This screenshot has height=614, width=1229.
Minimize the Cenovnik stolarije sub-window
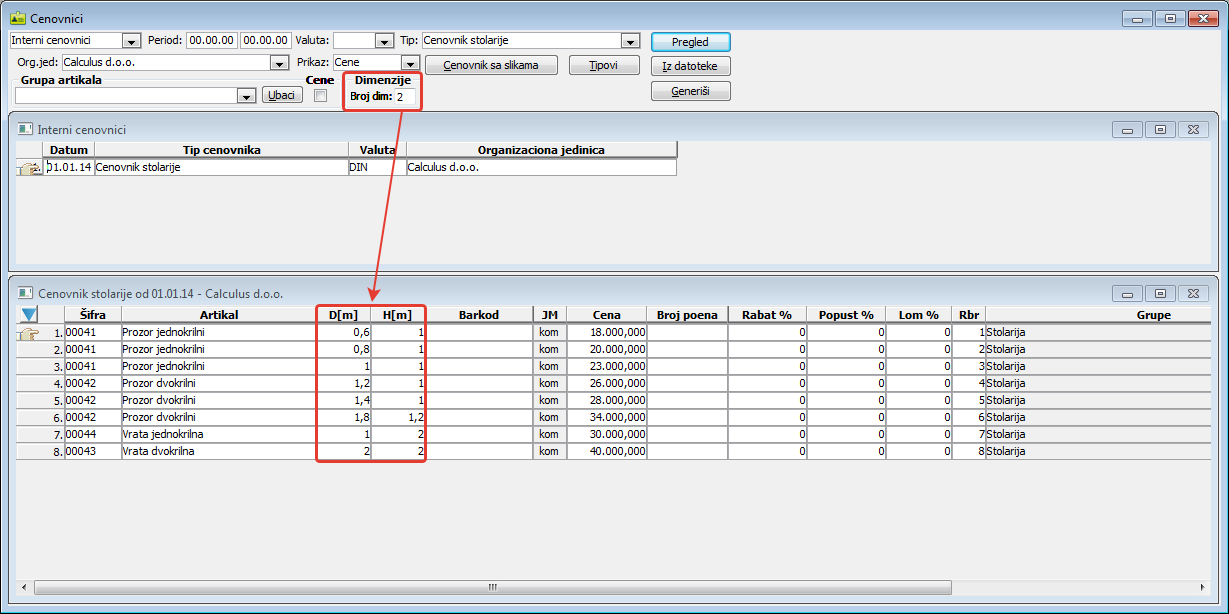pos(1127,294)
